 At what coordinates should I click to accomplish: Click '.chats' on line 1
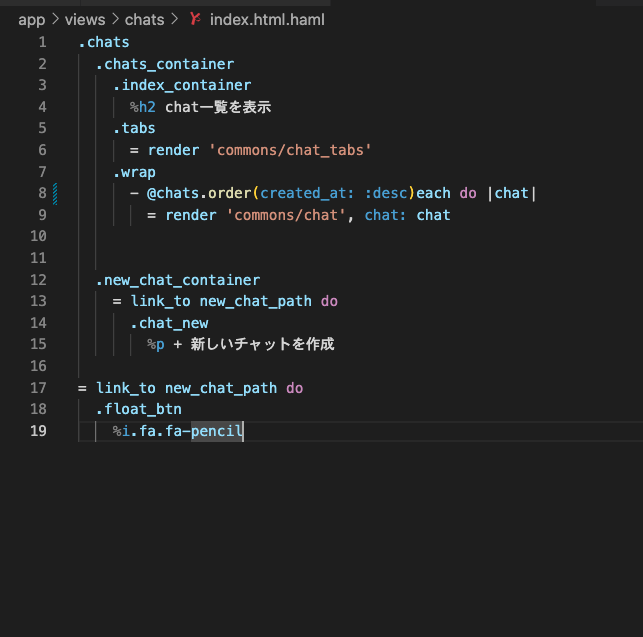[x=104, y=42]
